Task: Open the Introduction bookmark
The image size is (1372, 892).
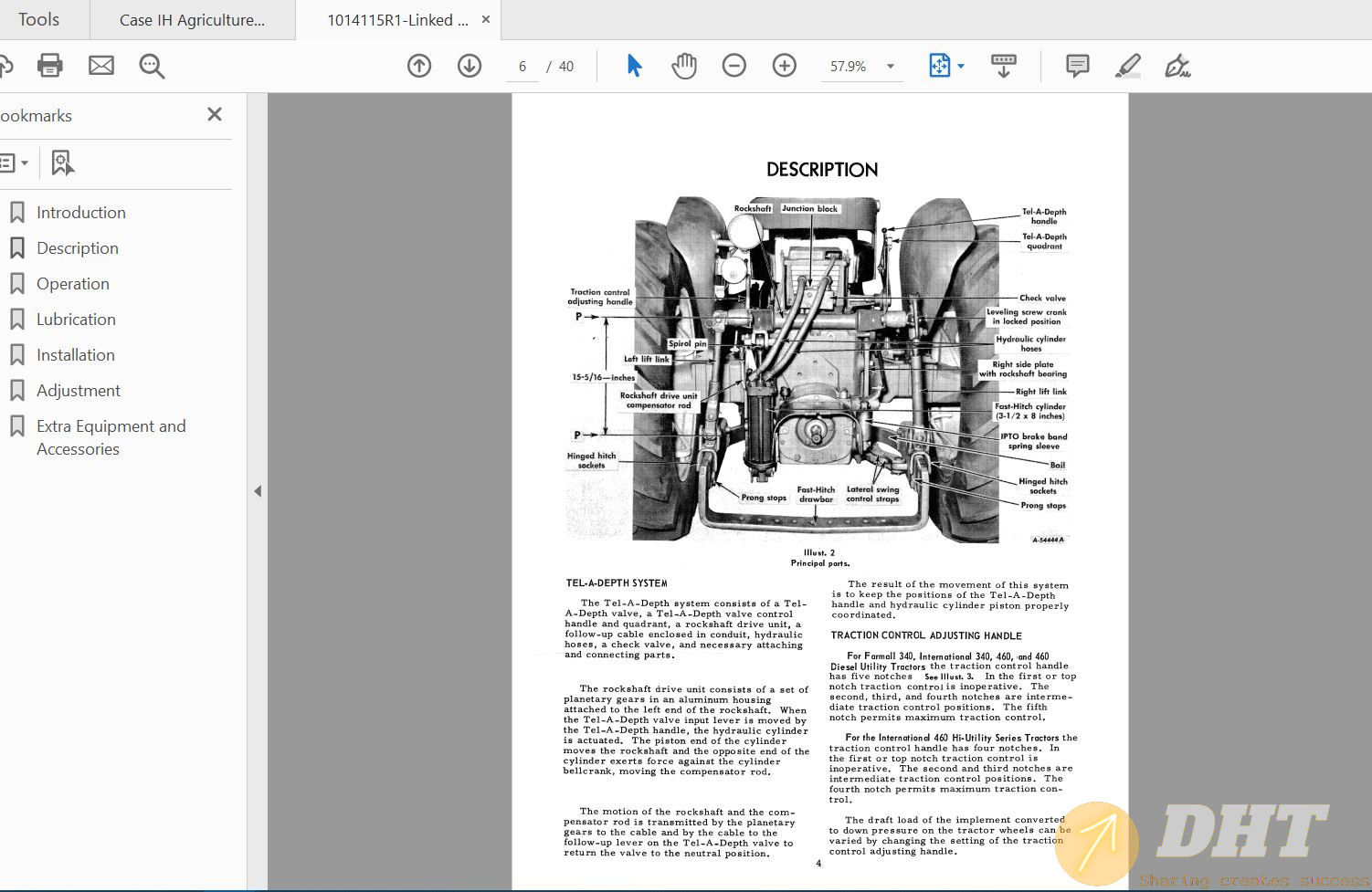Action: [x=81, y=212]
